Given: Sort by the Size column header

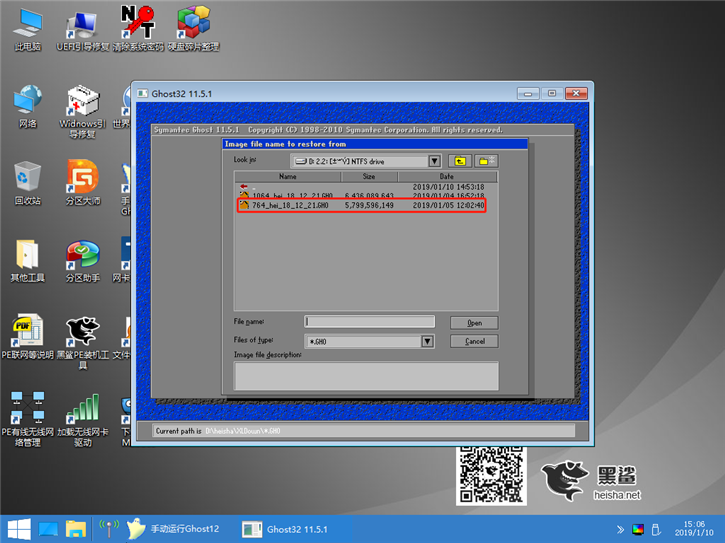Looking at the screenshot, I should (369, 176).
